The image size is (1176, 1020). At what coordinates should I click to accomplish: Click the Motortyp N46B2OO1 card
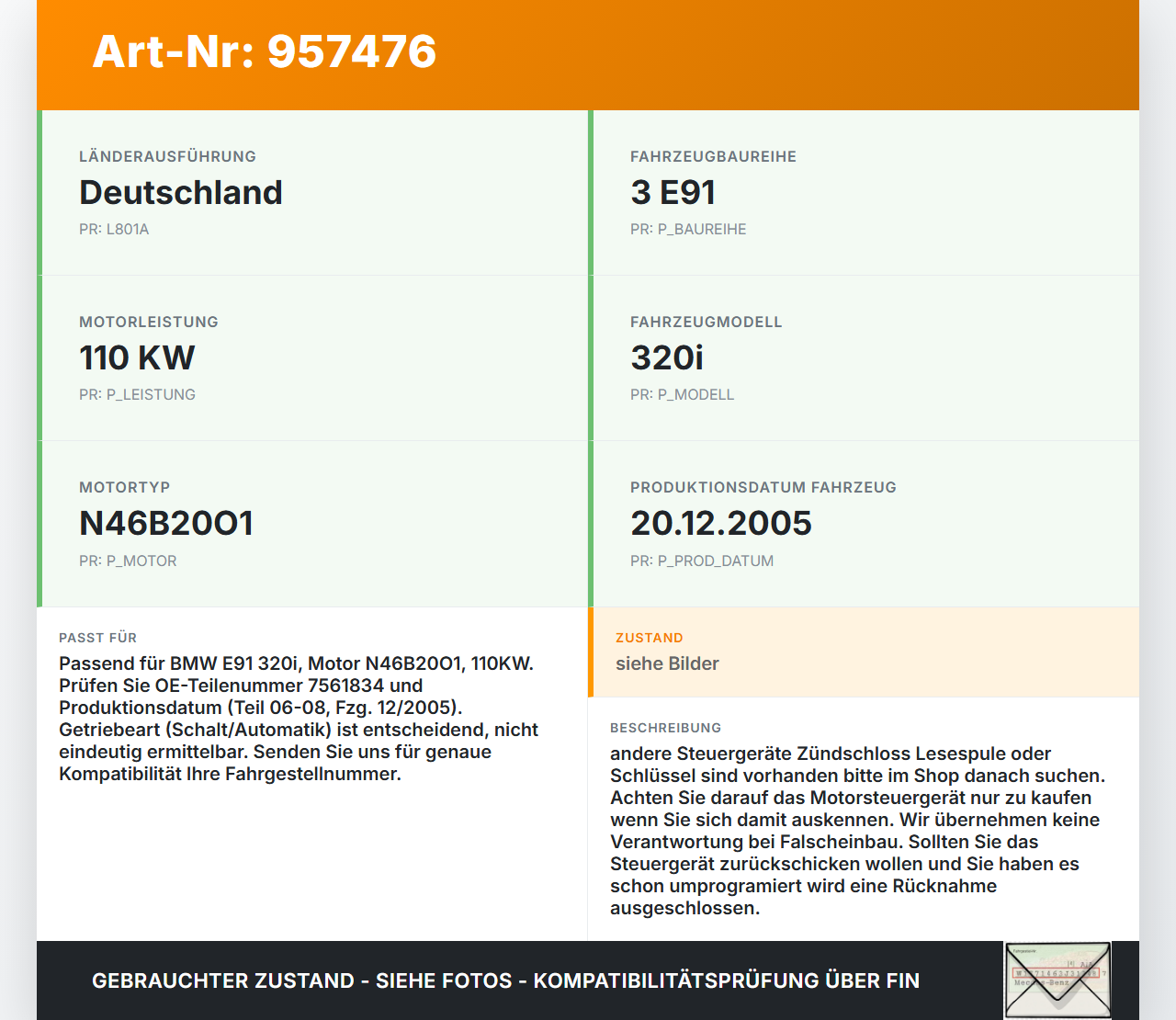tap(312, 523)
